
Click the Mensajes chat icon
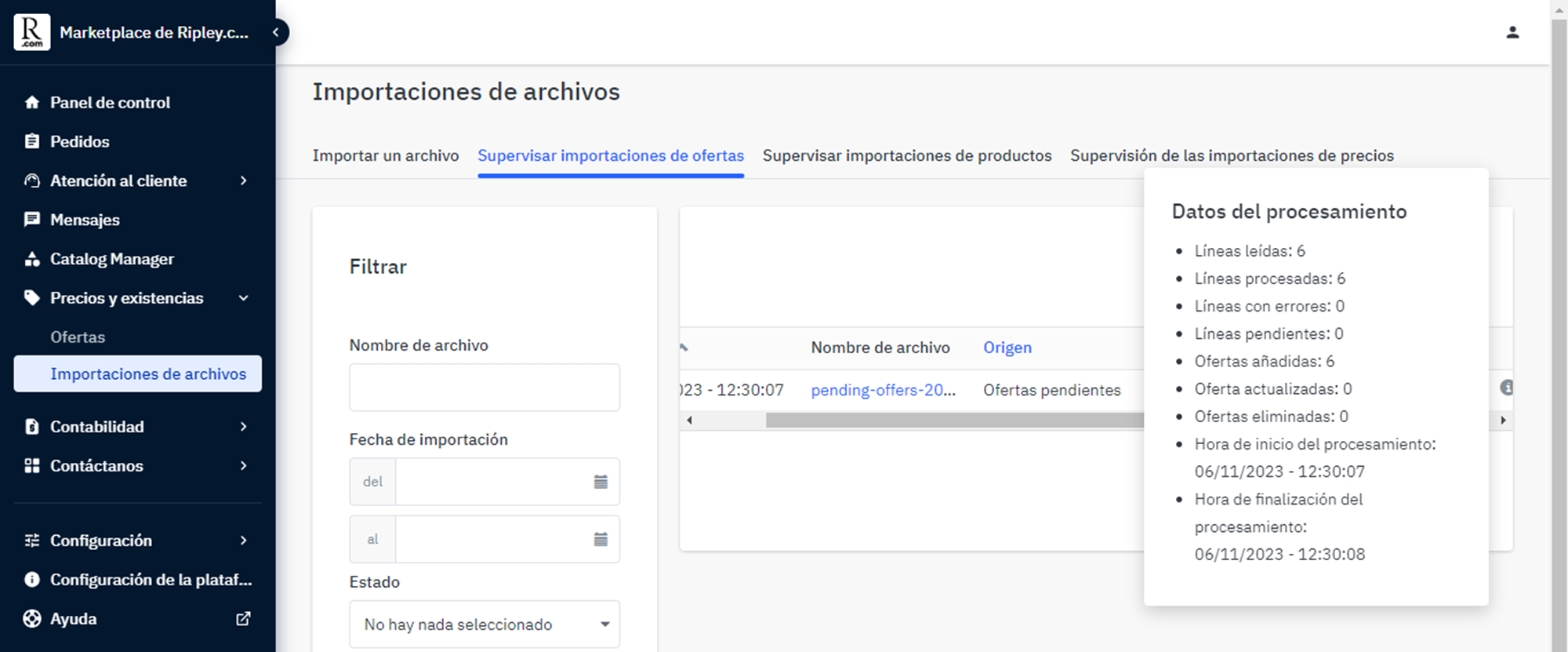pyautogui.click(x=32, y=220)
